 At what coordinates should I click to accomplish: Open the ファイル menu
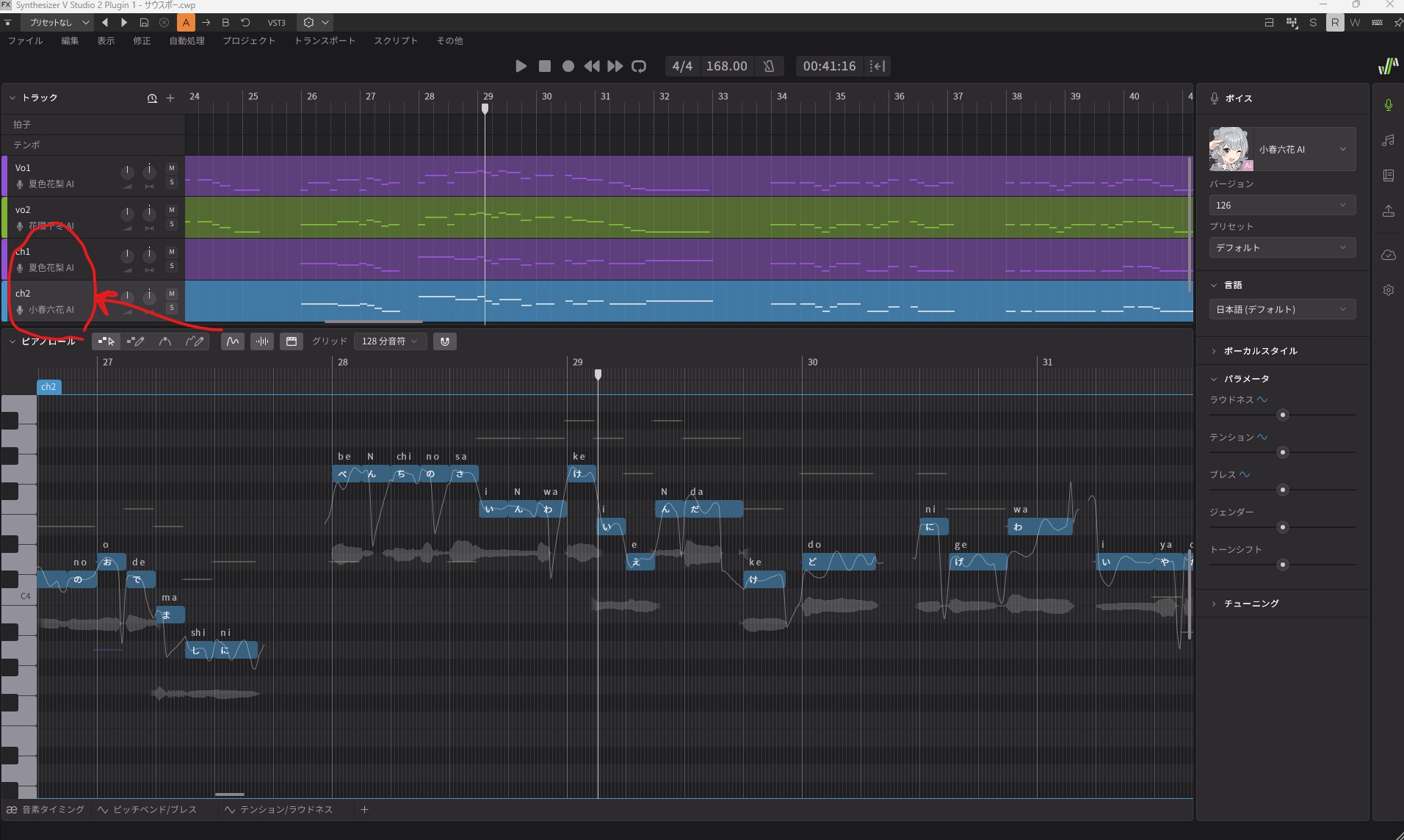coord(25,41)
